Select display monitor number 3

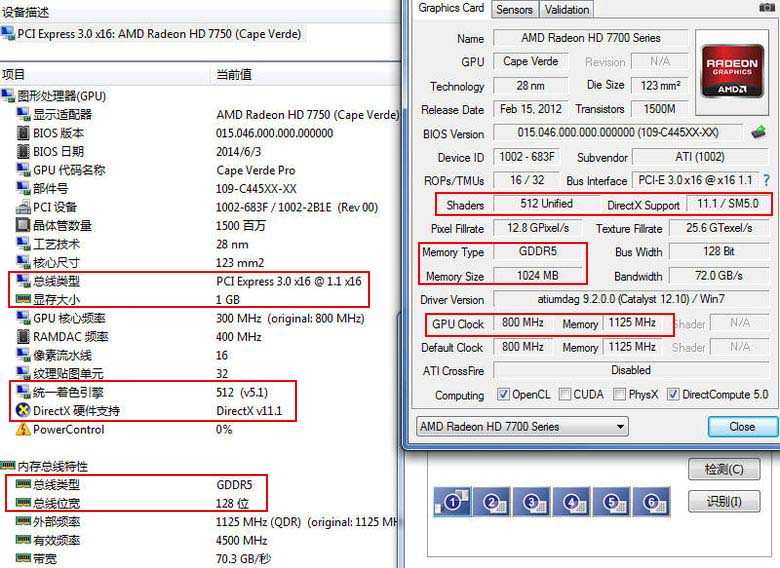click(532, 502)
